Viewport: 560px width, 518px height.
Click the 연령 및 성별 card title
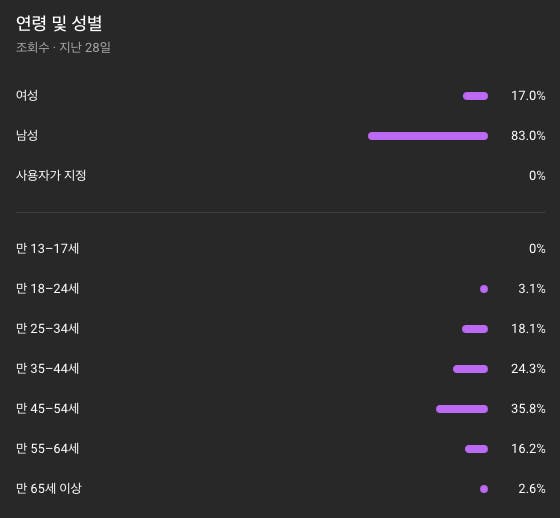tap(59, 23)
